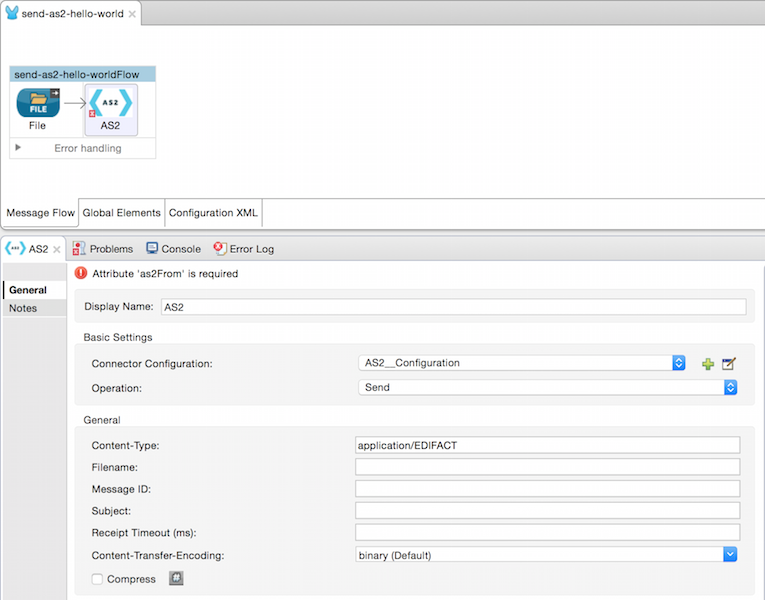Click the Content-Type input field
Image resolution: width=765 pixels, height=600 pixels.
[547, 445]
